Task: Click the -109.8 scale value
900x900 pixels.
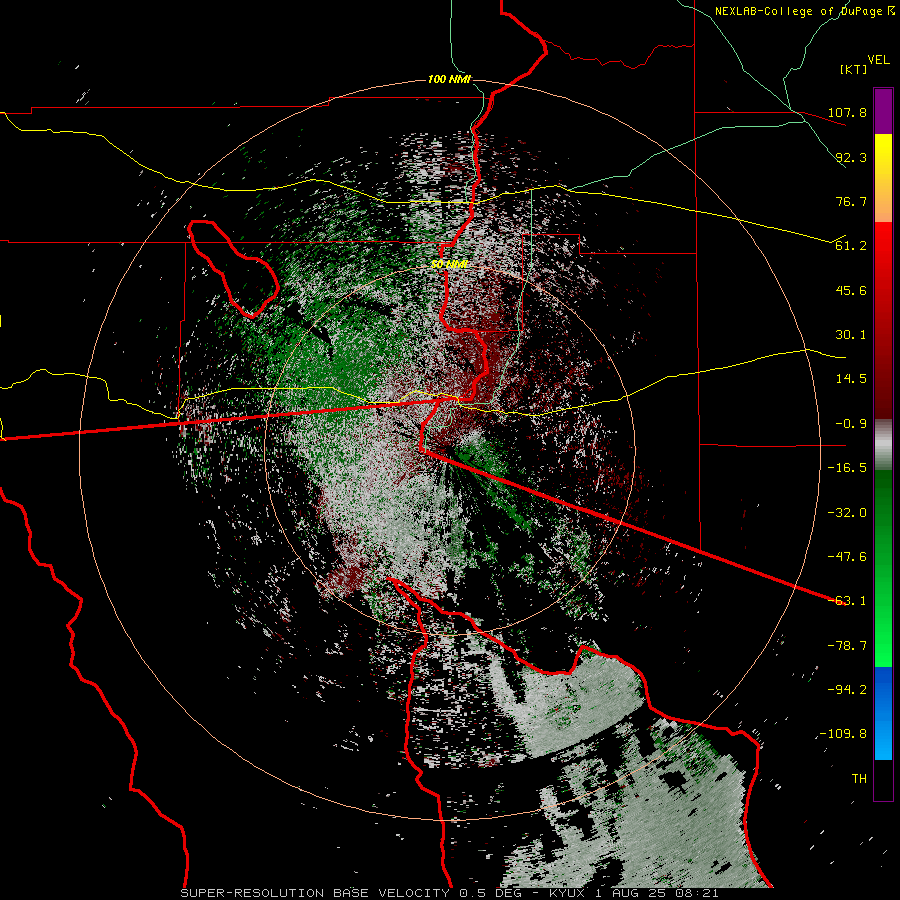Action: (x=843, y=734)
